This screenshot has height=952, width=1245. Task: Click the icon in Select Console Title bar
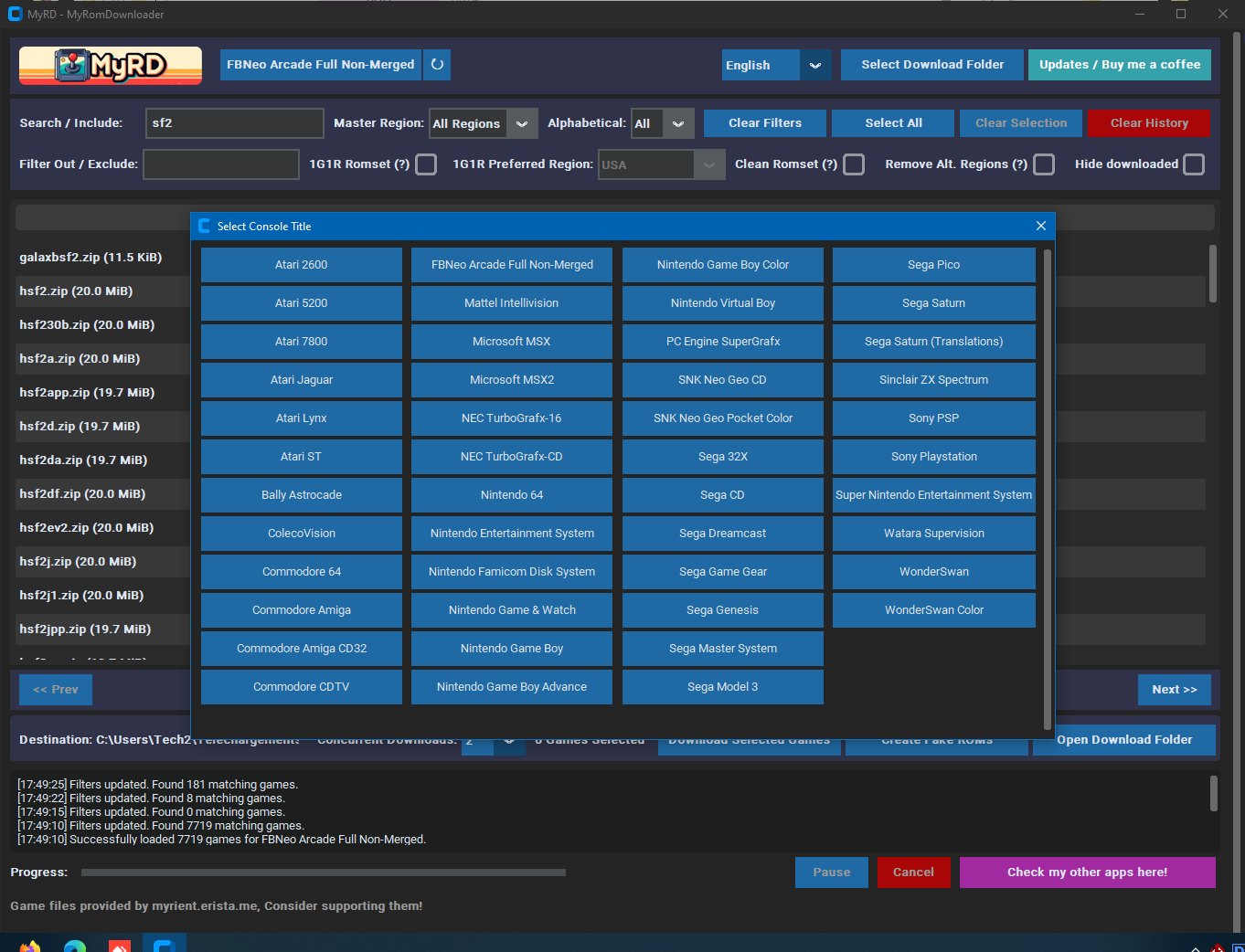point(204,226)
